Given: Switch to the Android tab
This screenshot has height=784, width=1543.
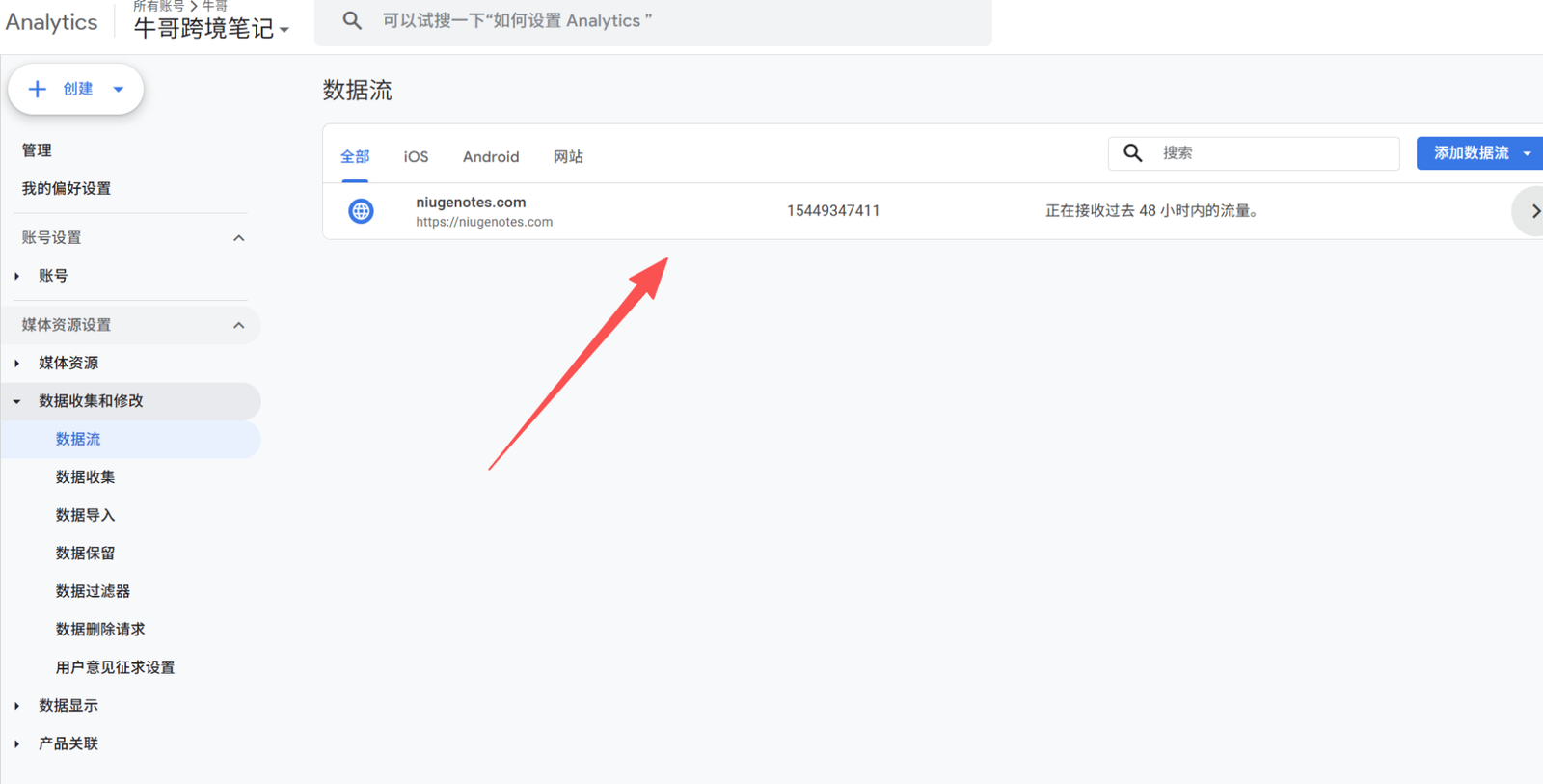Looking at the screenshot, I should 491,156.
